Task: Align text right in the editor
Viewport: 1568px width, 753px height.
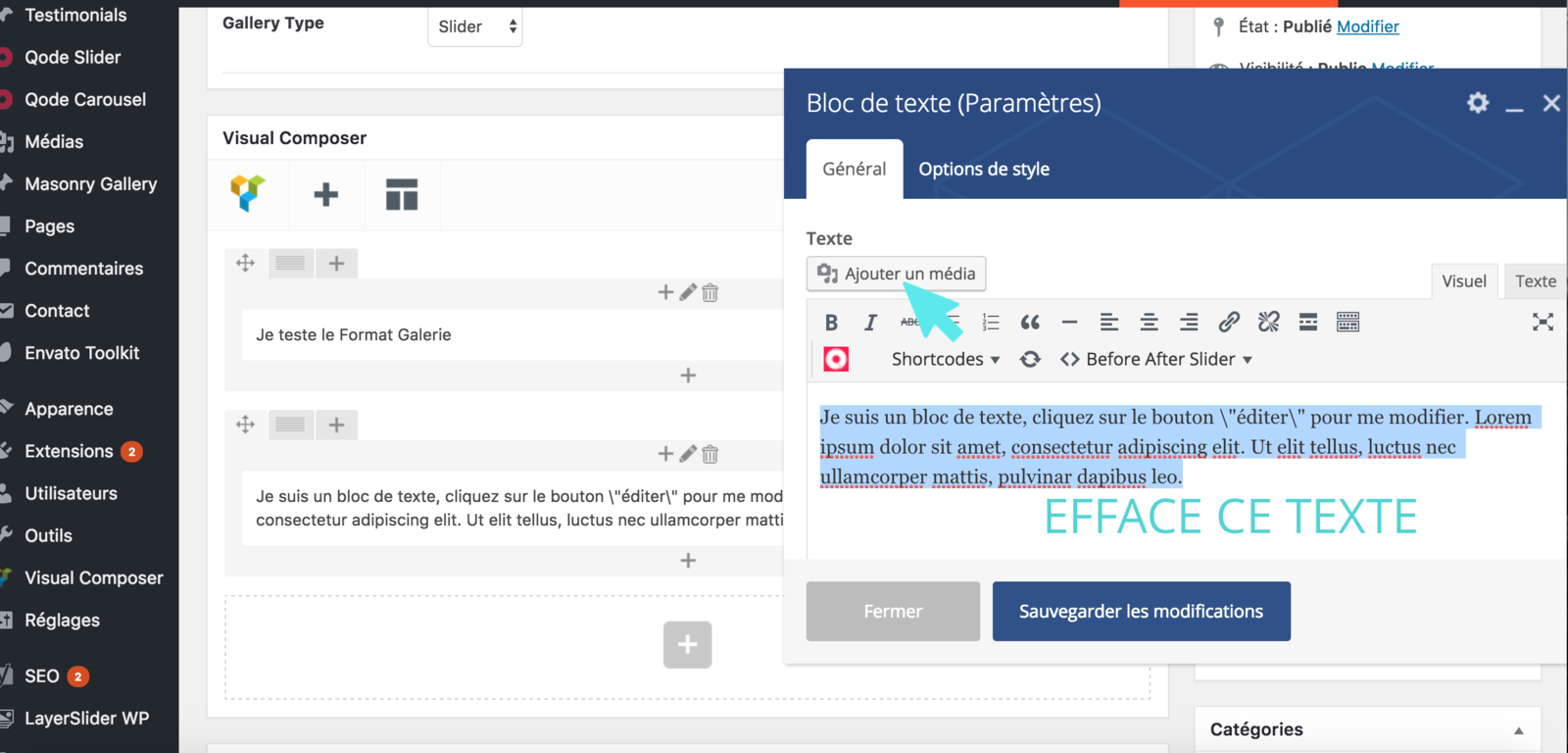Action: click(1189, 323)
